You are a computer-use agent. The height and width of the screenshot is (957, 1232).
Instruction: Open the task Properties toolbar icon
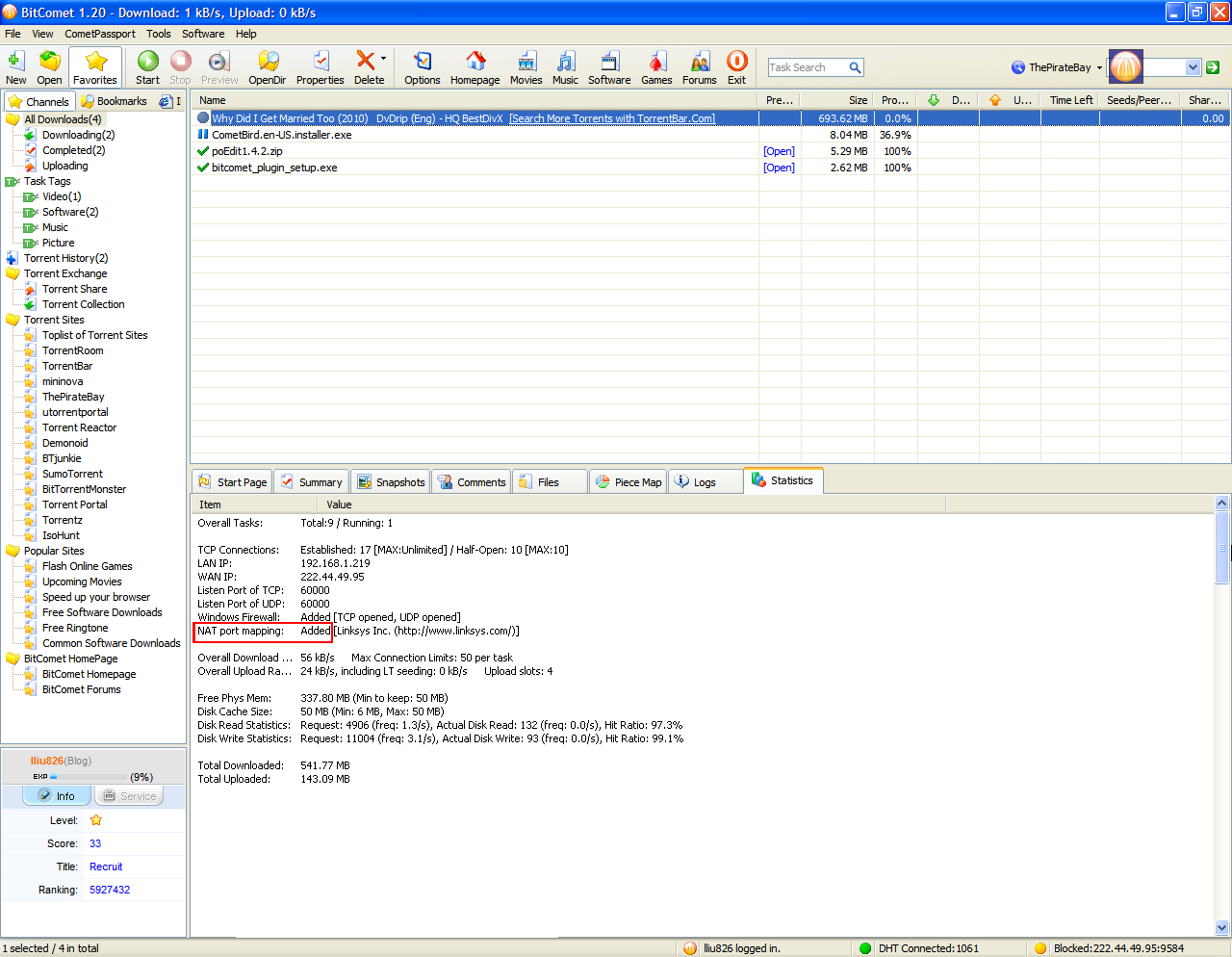(x=321, y=67)
